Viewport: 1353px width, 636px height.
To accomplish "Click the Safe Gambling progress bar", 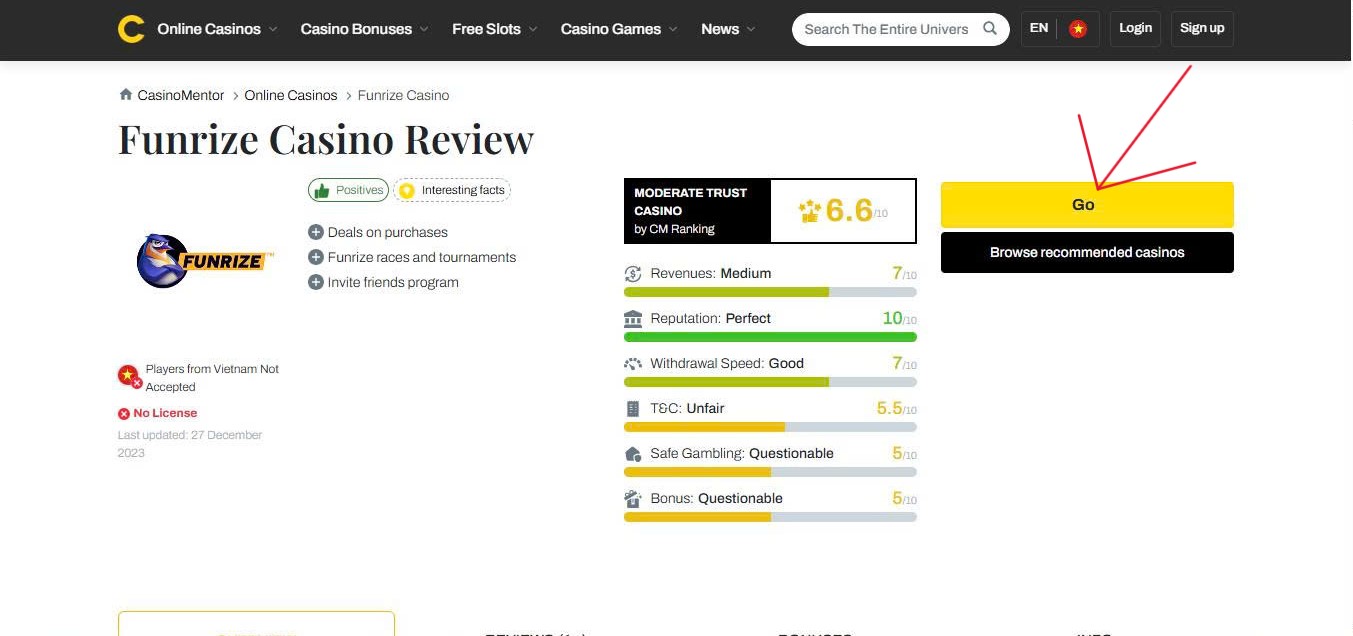I will point(770,472).
